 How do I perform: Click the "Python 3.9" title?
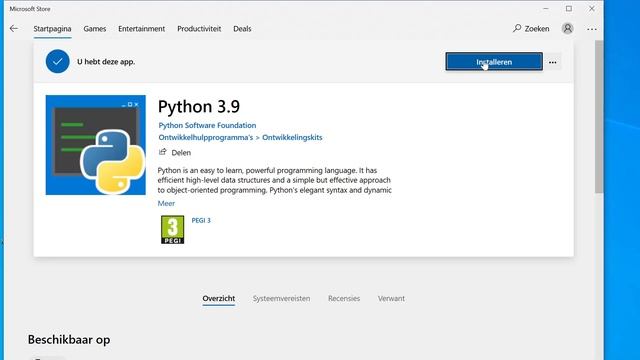click(199, 107)
